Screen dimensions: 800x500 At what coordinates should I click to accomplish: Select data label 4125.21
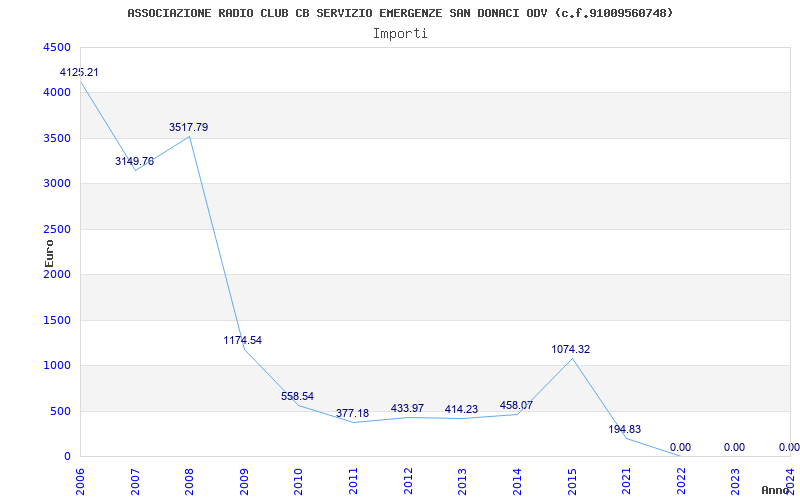pyautogui.click(x=79, y=72)
